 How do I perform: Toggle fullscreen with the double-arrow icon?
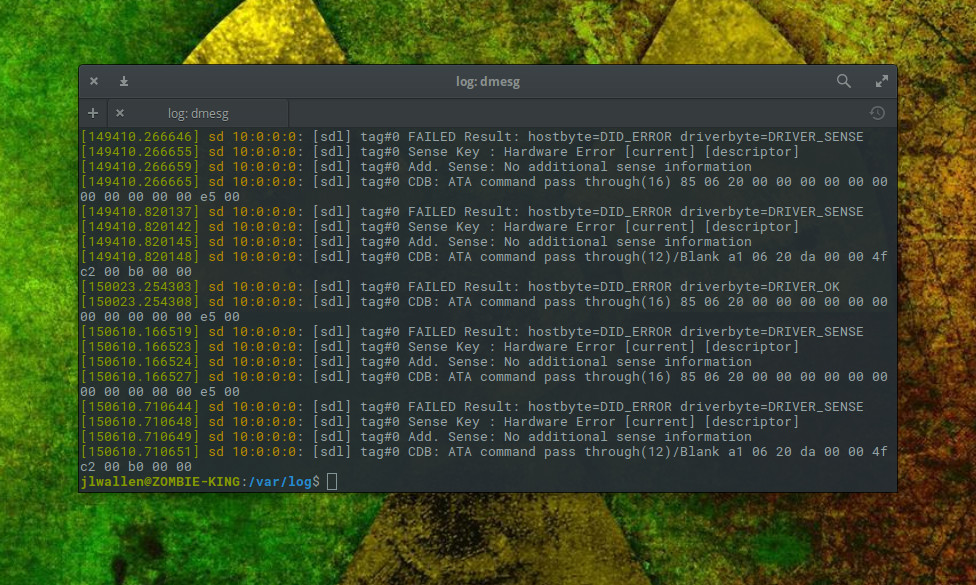[x=882, y=81]
